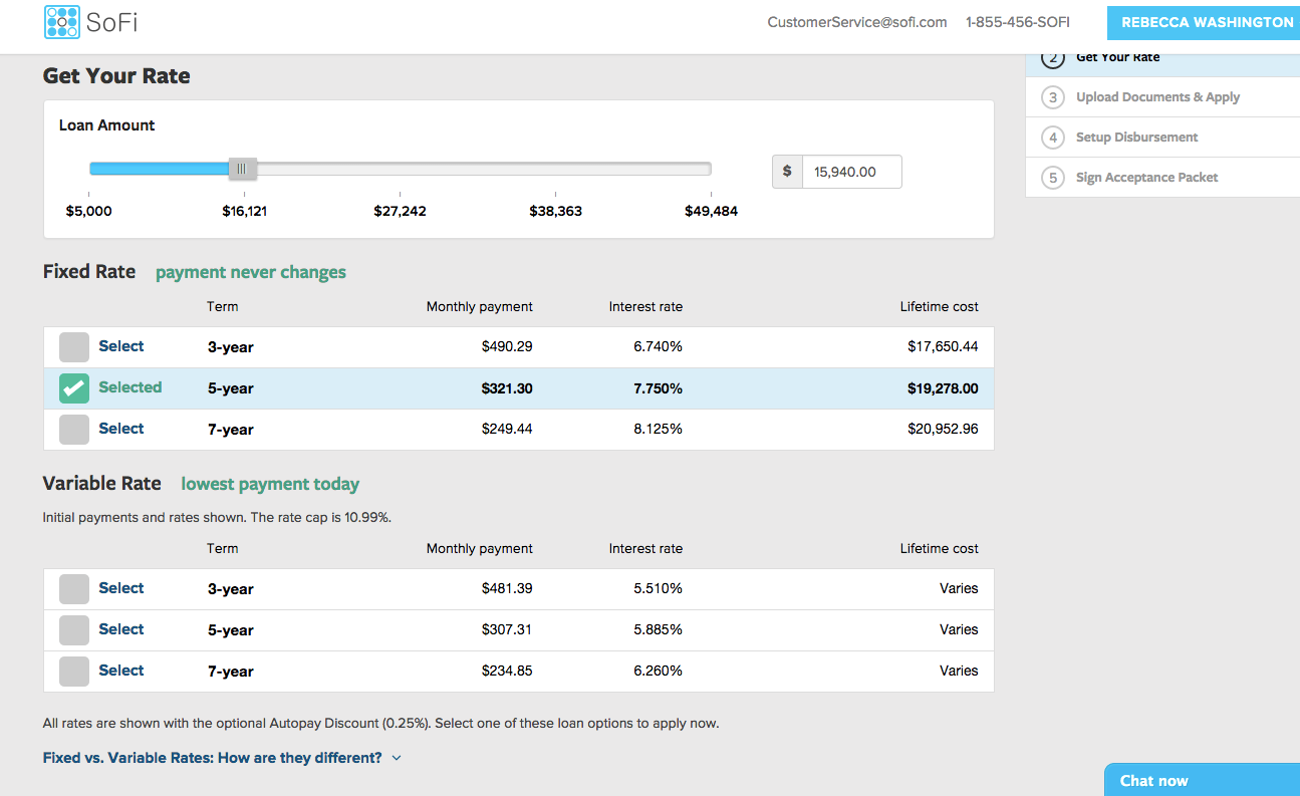Click variable 3-year monthly payment $481.39
This screenshot has width=1300, height=796.
coord(506,589)
